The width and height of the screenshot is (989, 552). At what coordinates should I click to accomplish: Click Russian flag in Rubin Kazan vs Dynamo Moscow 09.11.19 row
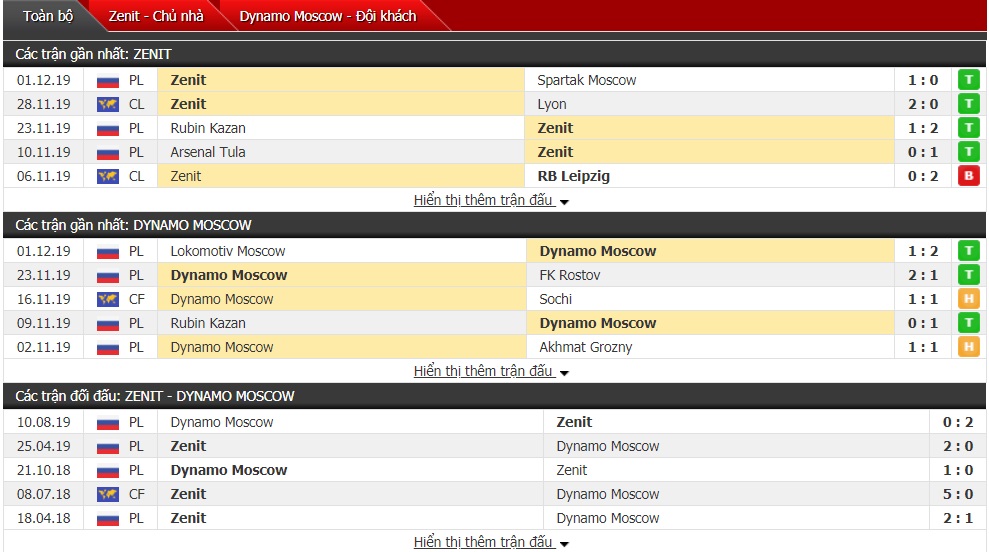[x=108, y=324]
